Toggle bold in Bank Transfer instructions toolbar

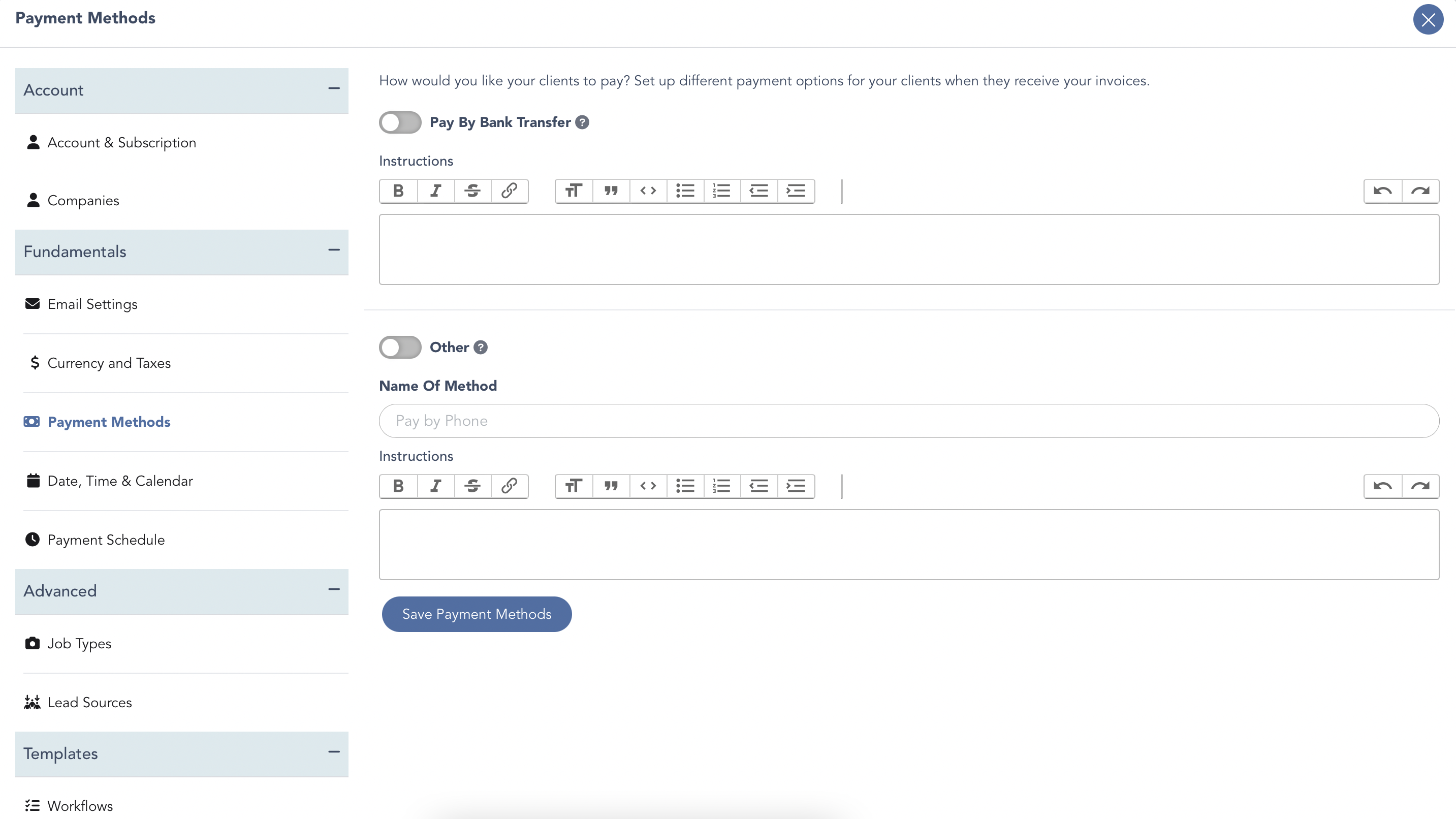[x=398, y=191]
